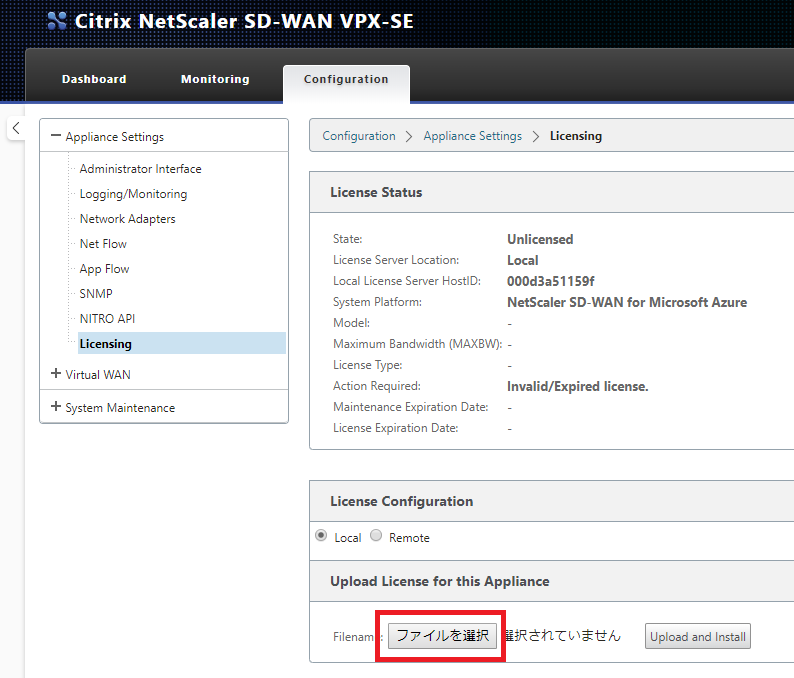The height and width of the screenshot is (678, 794).
Task: Collapse the Appliance Settings section
Action: [x=56, y=136]
